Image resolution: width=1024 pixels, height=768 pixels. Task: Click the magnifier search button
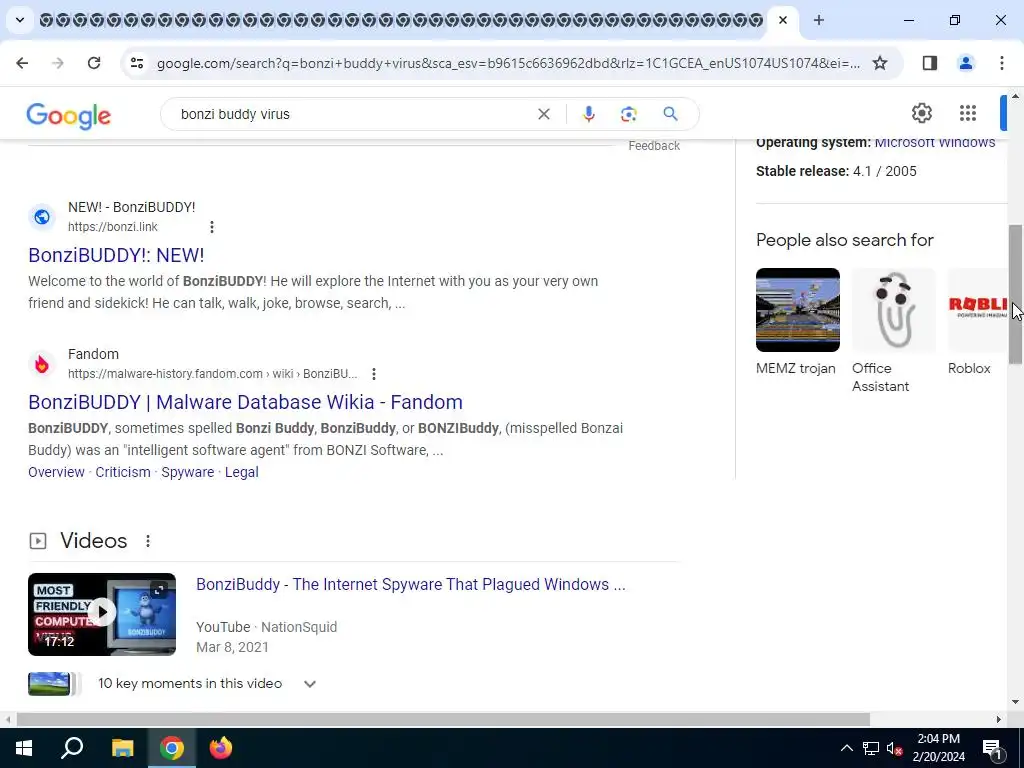tap(670, 114)
